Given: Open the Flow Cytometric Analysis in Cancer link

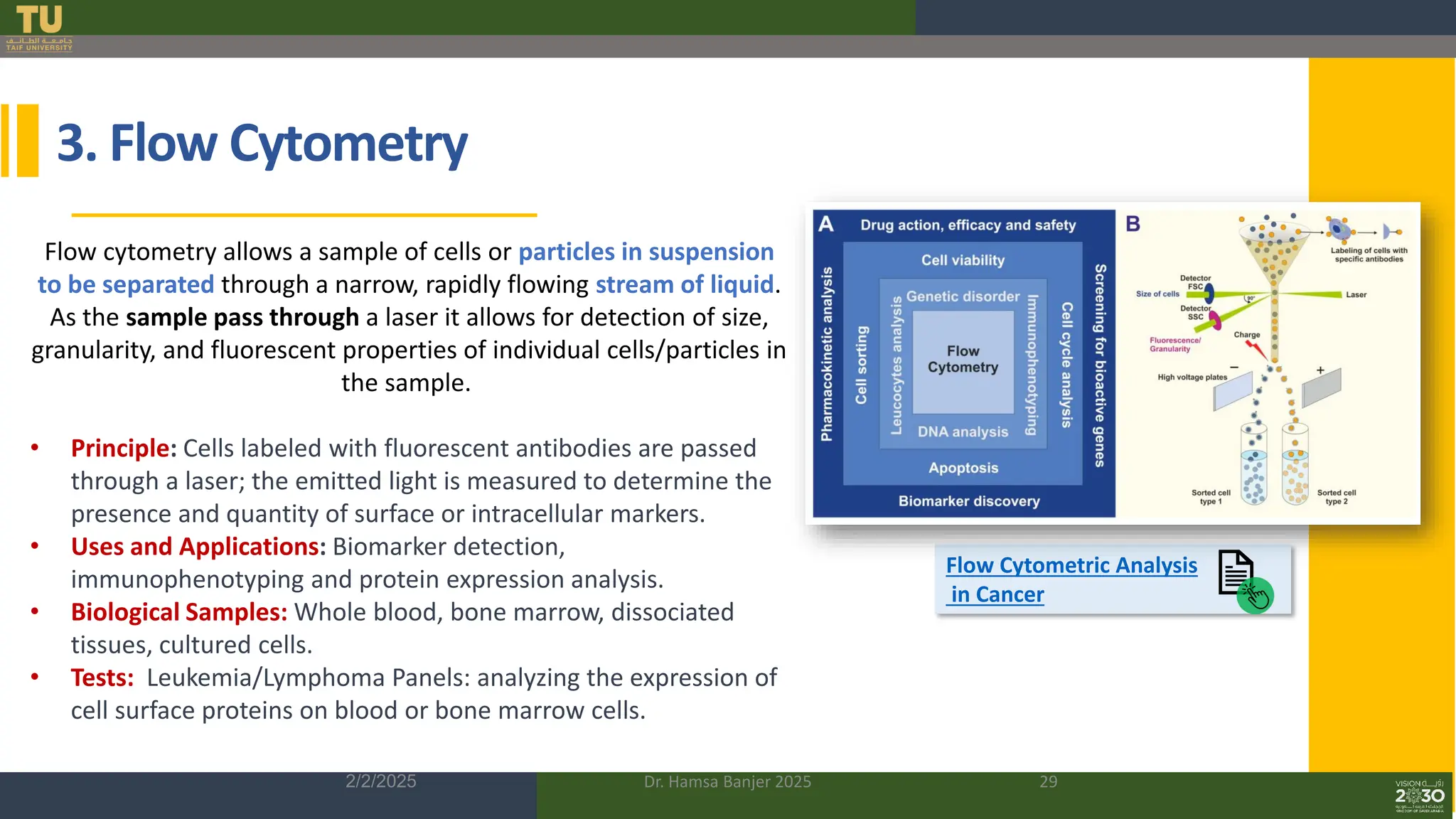Looking at the screenshot, I should tap(1071, 566).
